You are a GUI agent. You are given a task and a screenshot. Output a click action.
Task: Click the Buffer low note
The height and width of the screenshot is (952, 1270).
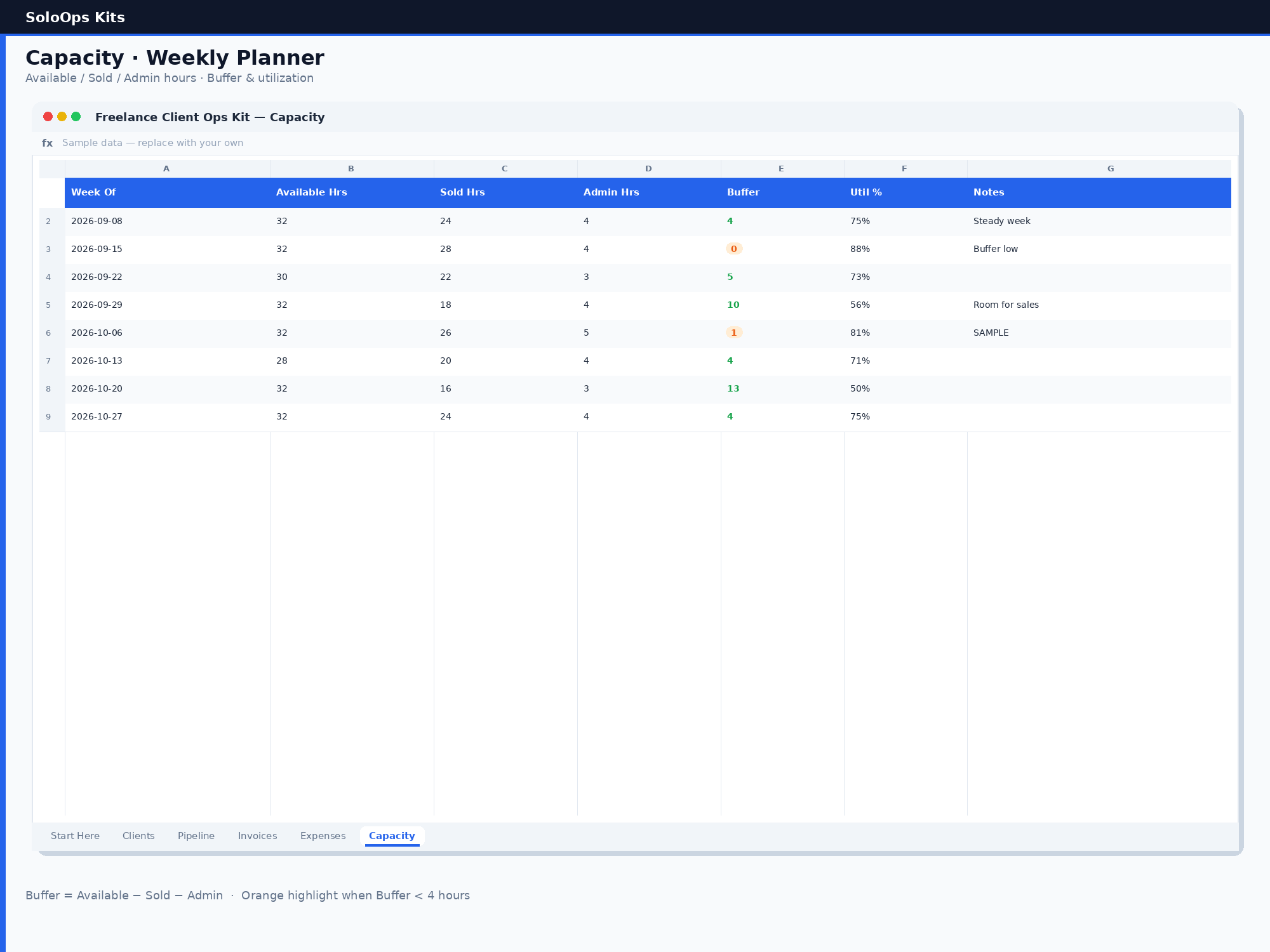(x=996, y=249)
